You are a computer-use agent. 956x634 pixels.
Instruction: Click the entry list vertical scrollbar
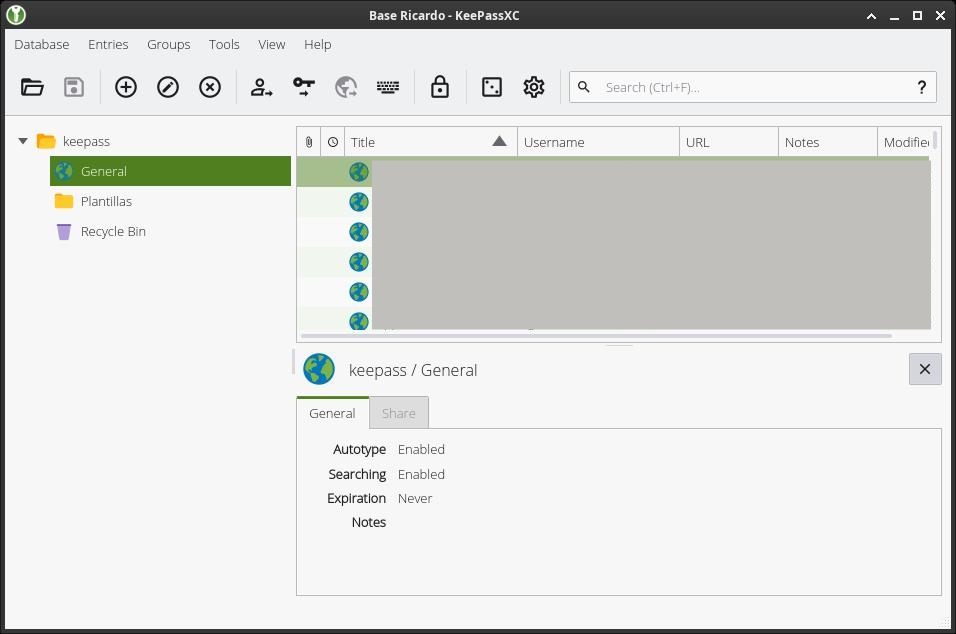click(x=935, y=140)
